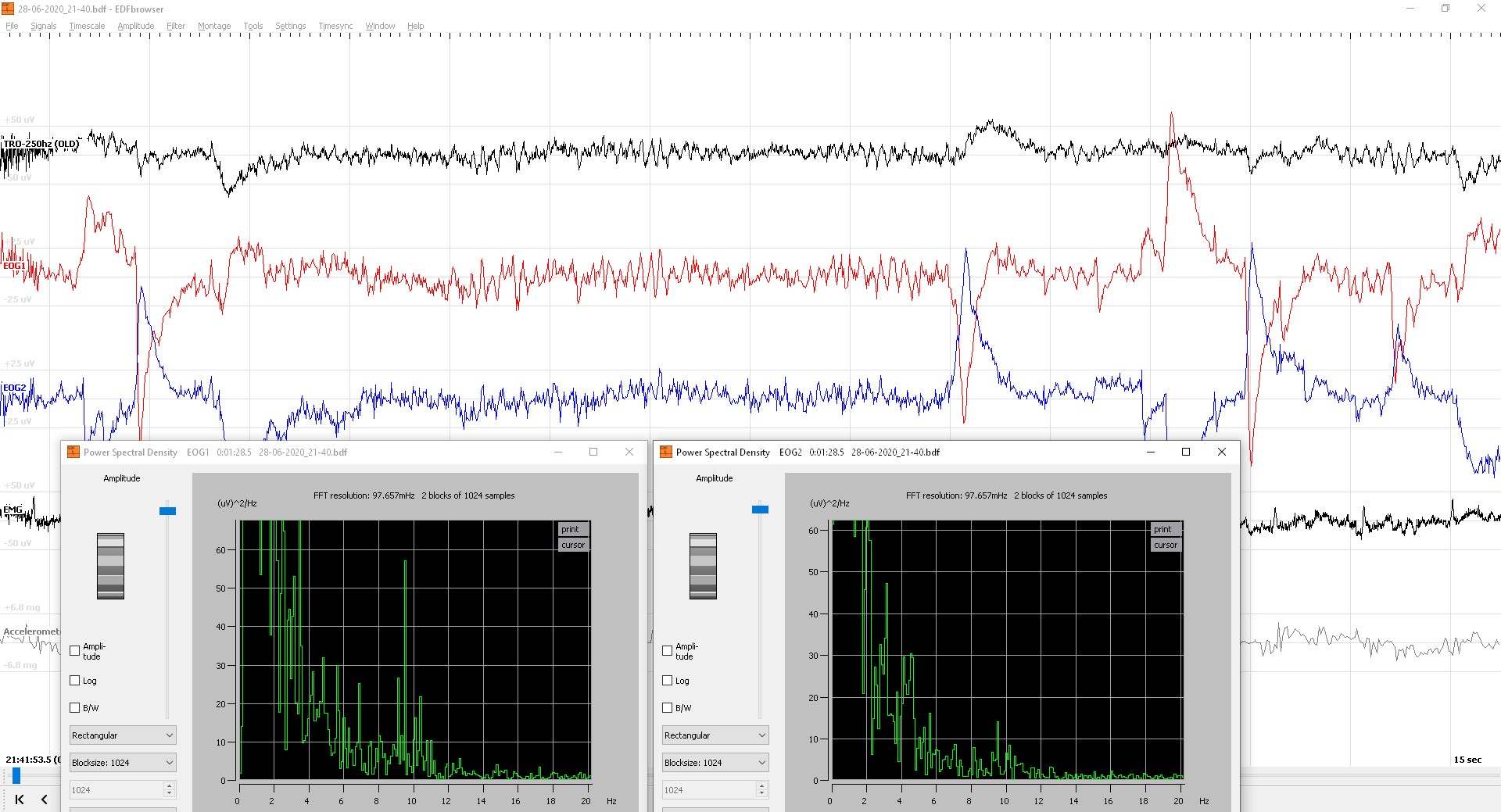Open Blocksize 1024 dropdown in EOG2 window

[x=715, y=763]
